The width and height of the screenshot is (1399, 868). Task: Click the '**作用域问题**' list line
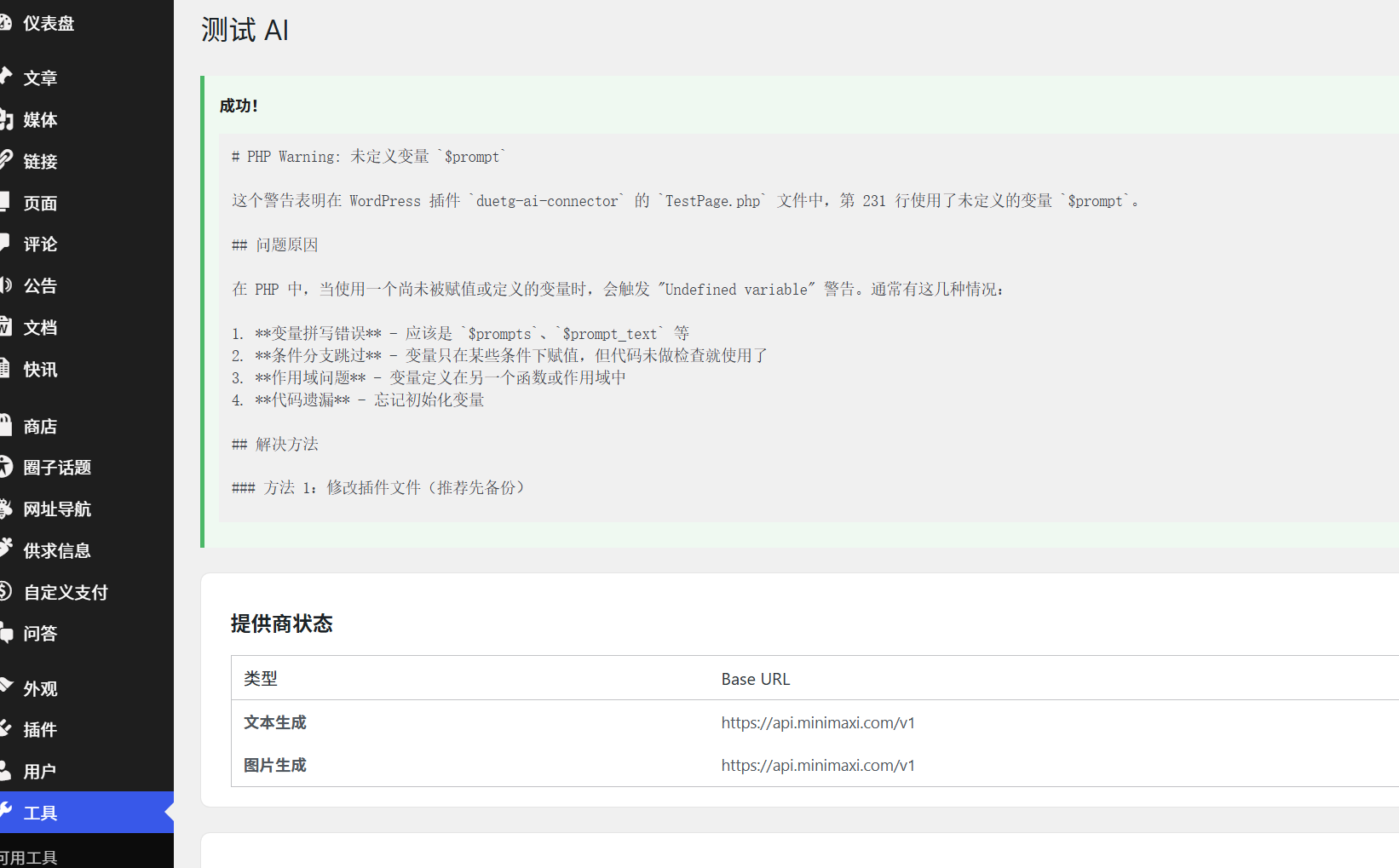click(x=429, y=378)
